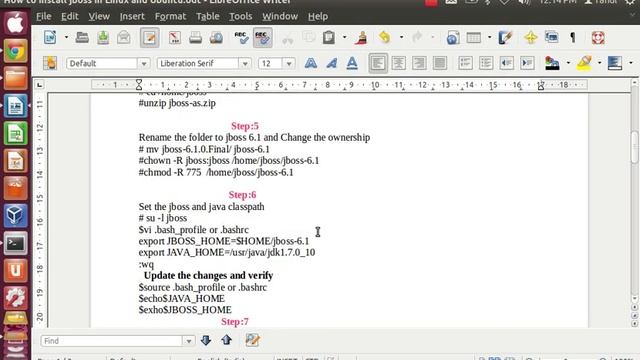
Task: Show Draw Functions toolbar
Action: pos(505,38)
